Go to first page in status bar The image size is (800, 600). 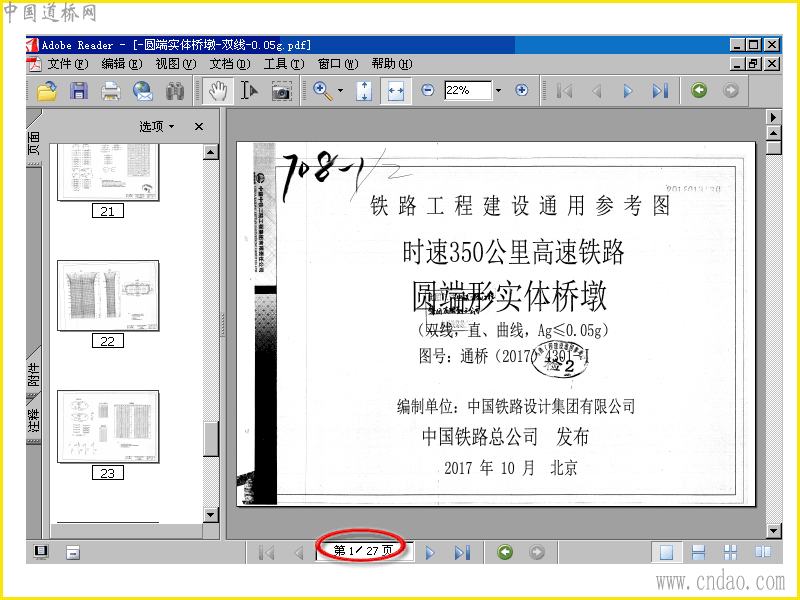click(x=267, y=552)
